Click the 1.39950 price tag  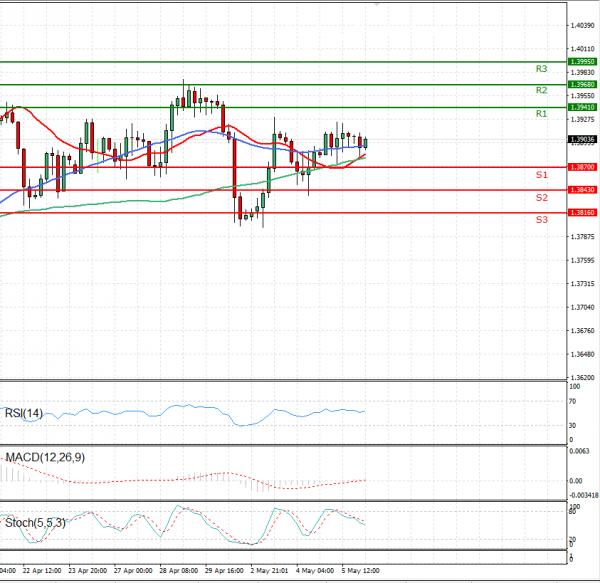click(582, 62)
